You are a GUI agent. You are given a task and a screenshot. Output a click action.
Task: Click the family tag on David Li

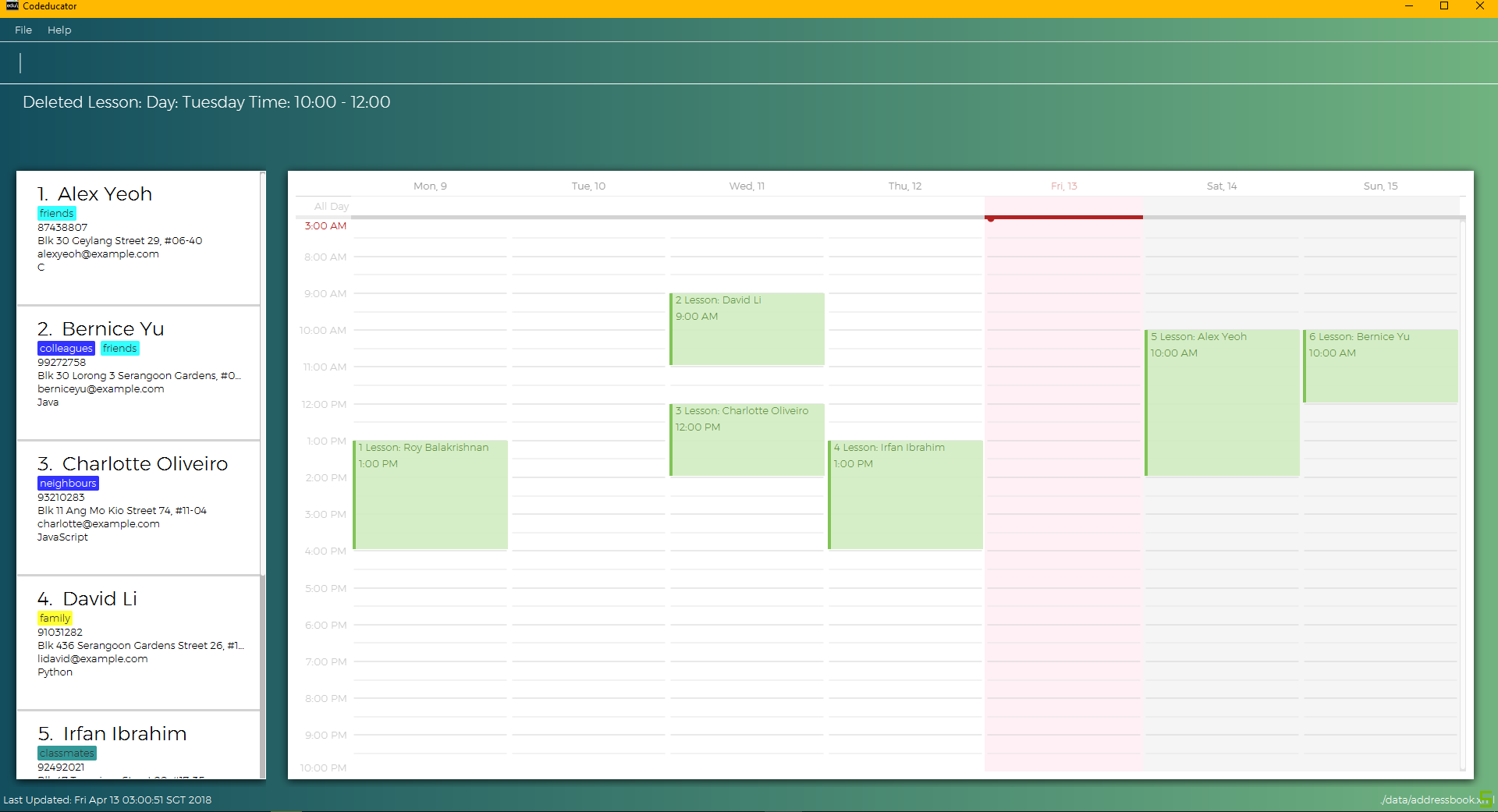[55, 618]
